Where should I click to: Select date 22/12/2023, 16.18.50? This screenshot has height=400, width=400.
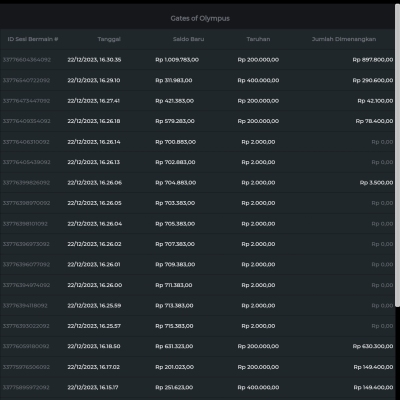coord(94,346)
